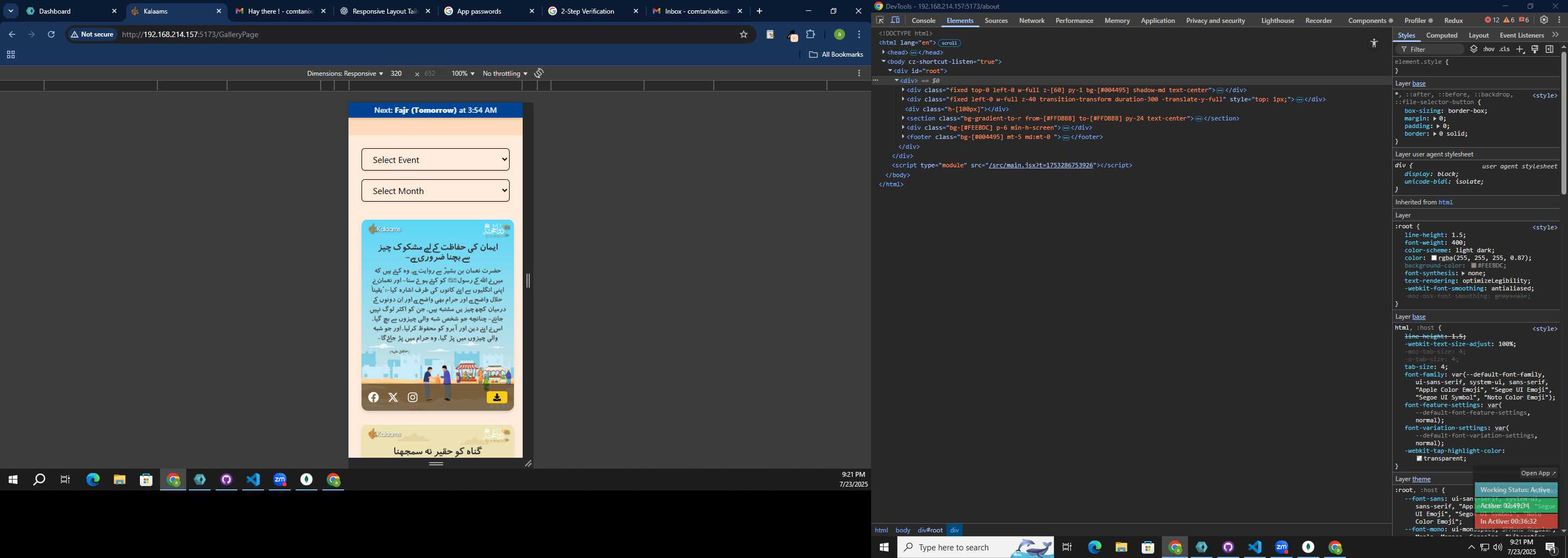
Task: Open DevTools settings gear
Action: [x=1544, y=20]
